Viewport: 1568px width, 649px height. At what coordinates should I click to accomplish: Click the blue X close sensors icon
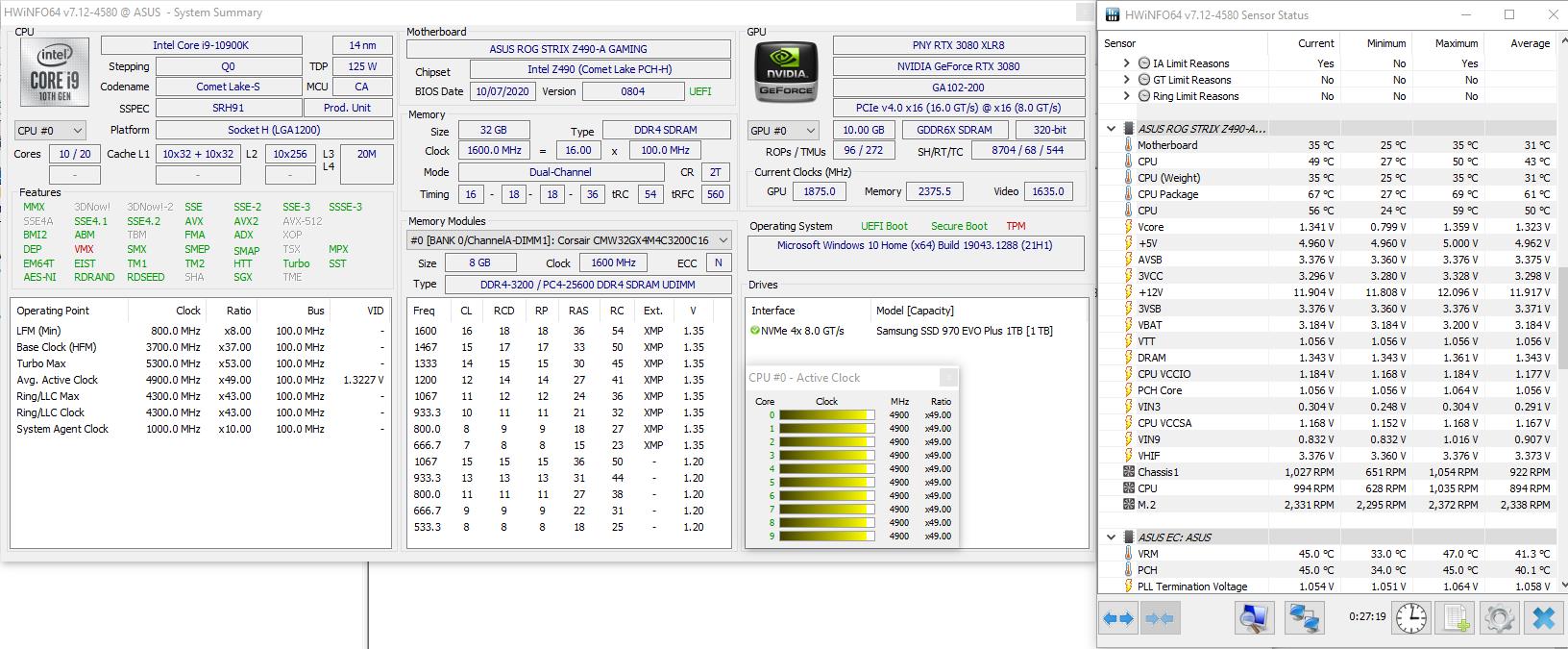pyautogui.click(x=1543, y=618)
